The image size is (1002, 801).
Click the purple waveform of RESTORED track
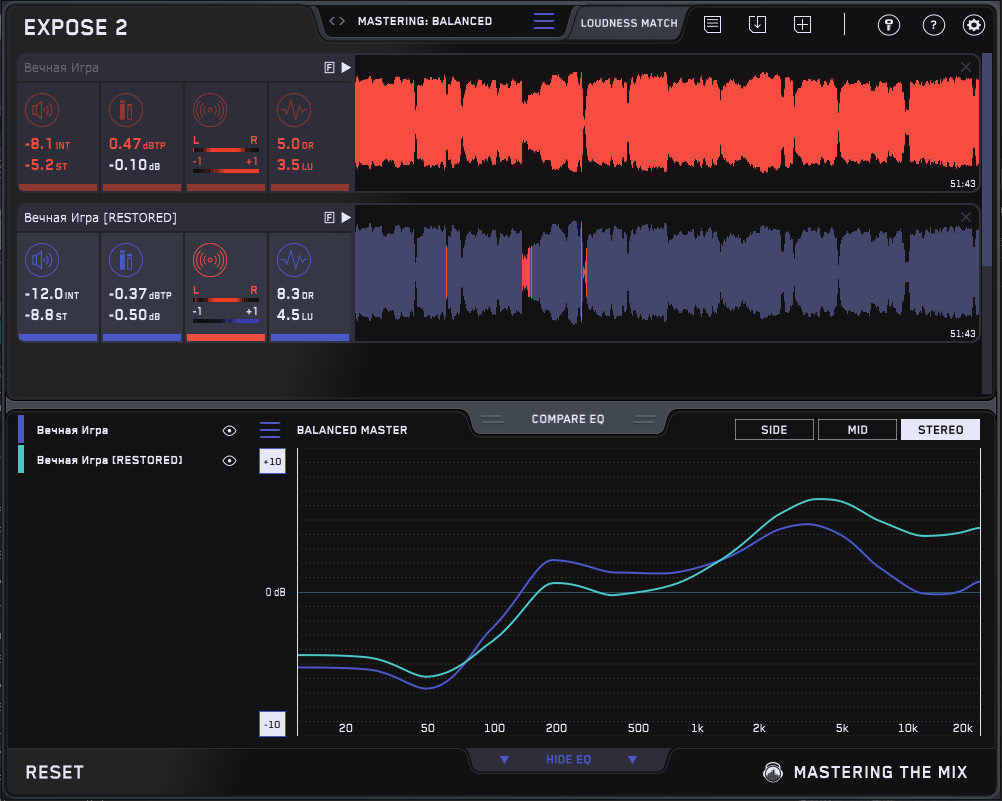tap(667, 273)
